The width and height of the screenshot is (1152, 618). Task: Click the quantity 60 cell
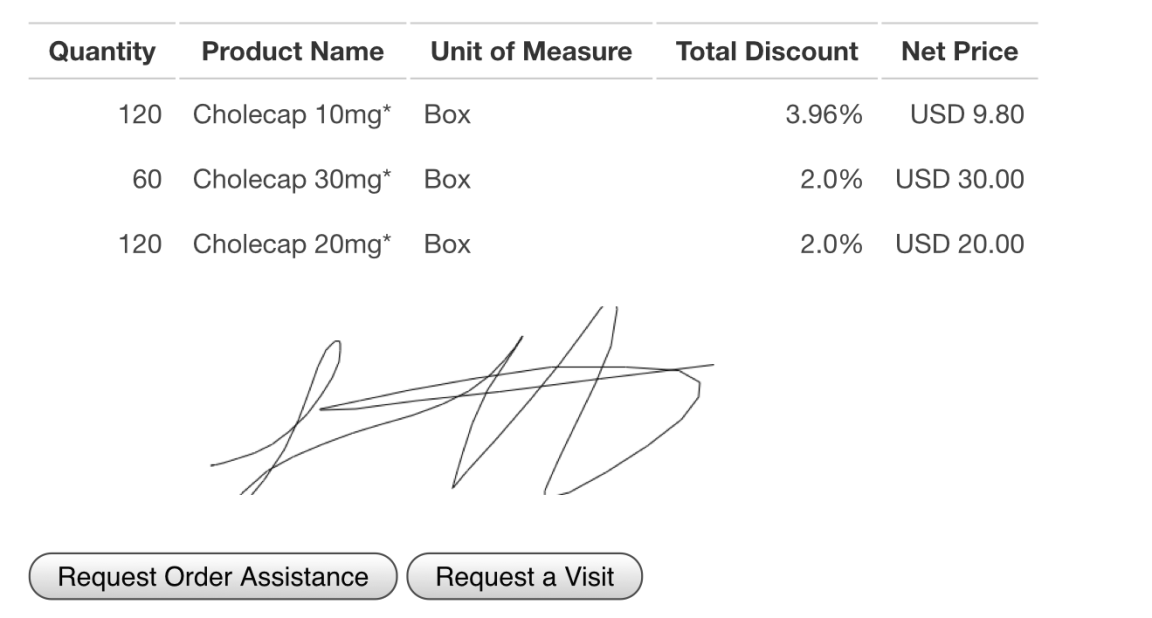point(147,180)
